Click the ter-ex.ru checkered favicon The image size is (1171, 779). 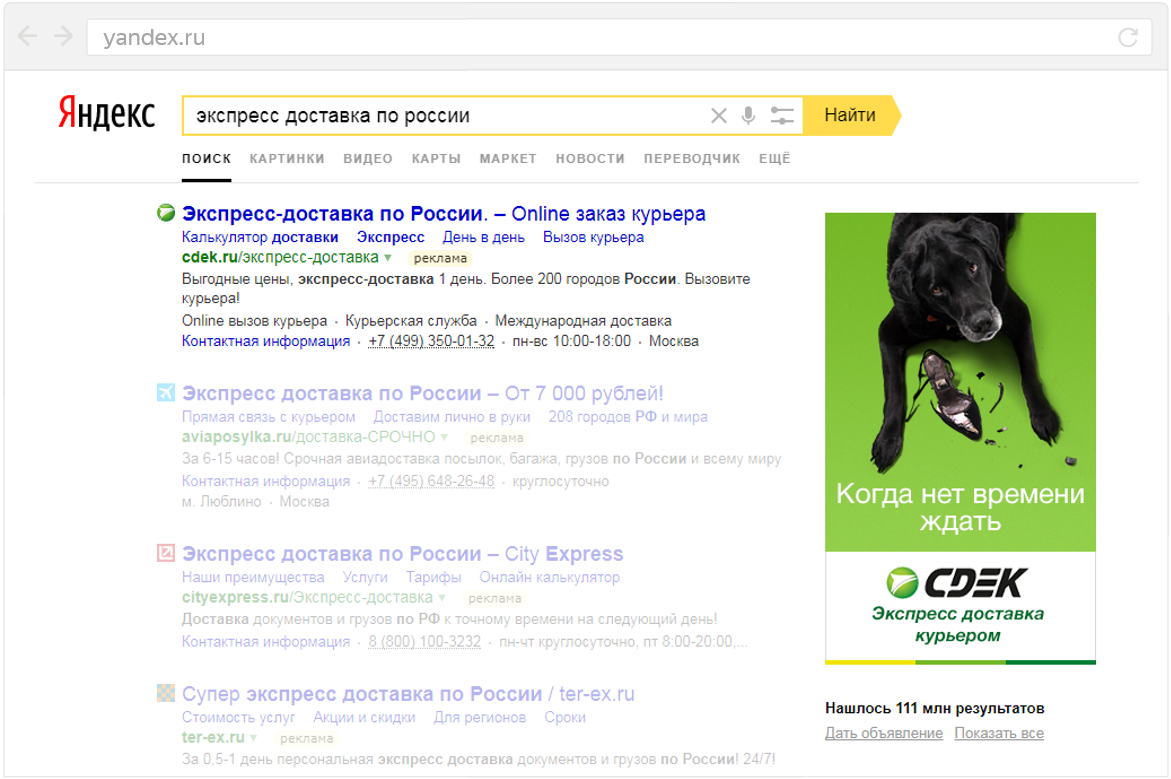[x=166, y=693]
